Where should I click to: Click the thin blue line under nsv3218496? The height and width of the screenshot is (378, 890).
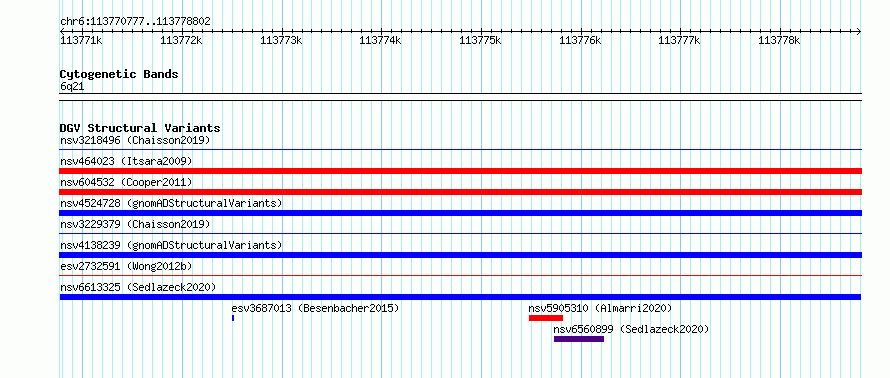click(460, 150)
